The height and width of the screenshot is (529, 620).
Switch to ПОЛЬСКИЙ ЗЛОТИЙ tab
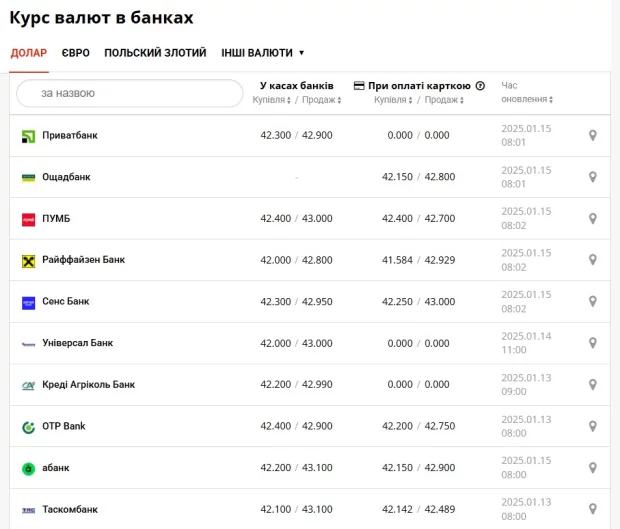[155, 53]
